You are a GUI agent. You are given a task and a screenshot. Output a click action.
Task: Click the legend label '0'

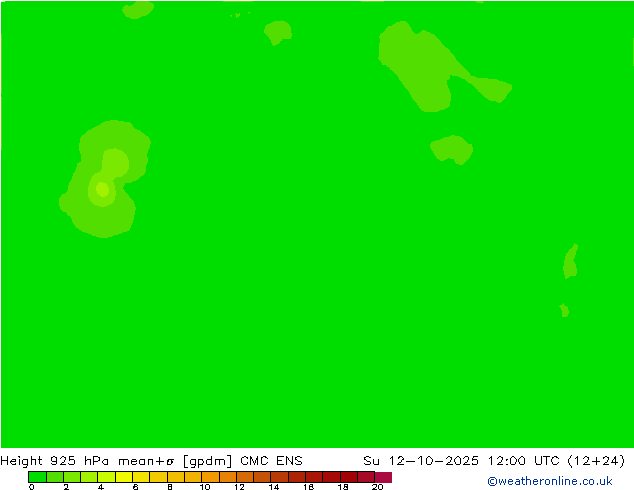[x=32, y=487]
